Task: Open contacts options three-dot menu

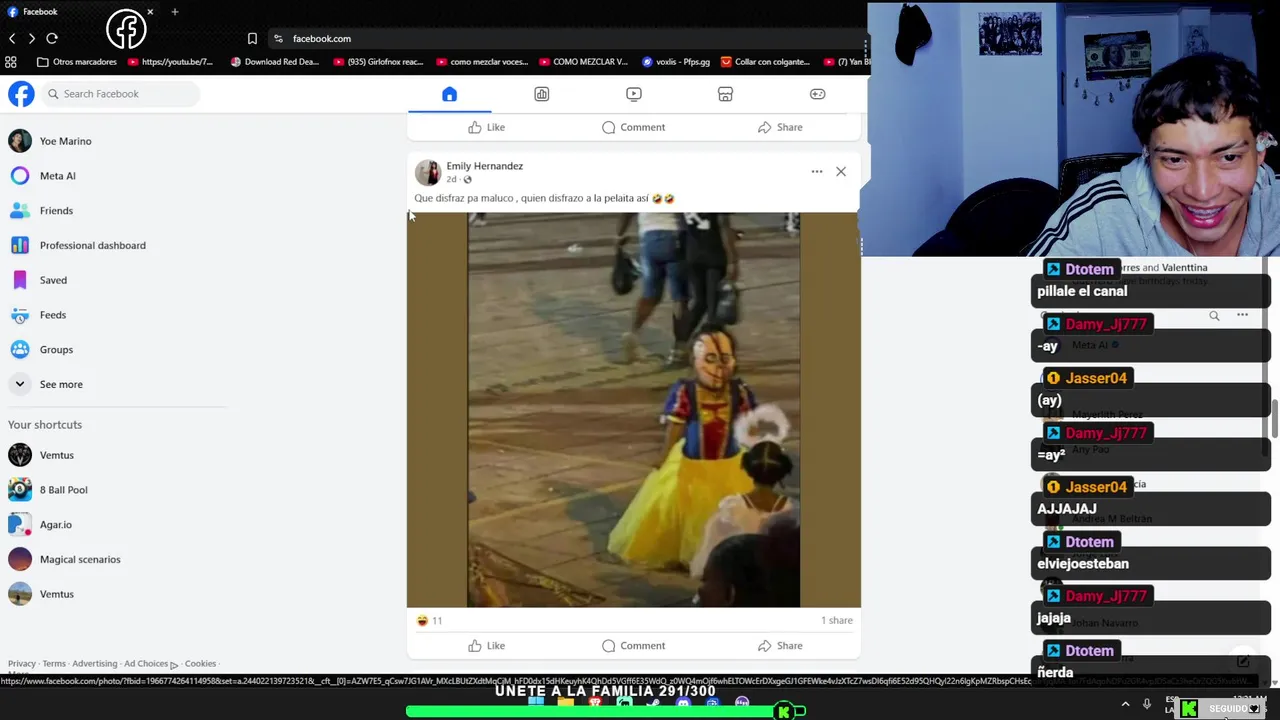Action: [1242, 316]
